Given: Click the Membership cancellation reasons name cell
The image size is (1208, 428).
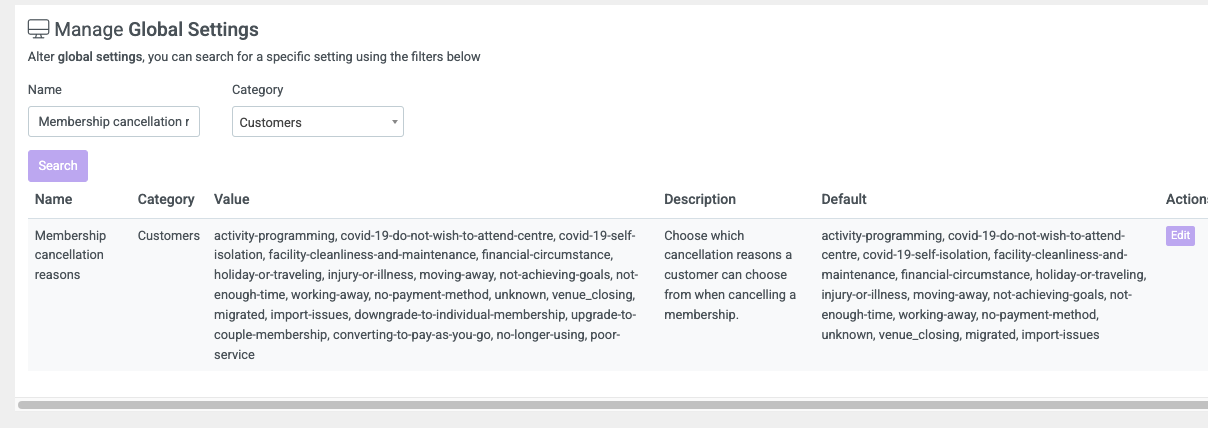Looking at the screenshot, I should (70, 255).
